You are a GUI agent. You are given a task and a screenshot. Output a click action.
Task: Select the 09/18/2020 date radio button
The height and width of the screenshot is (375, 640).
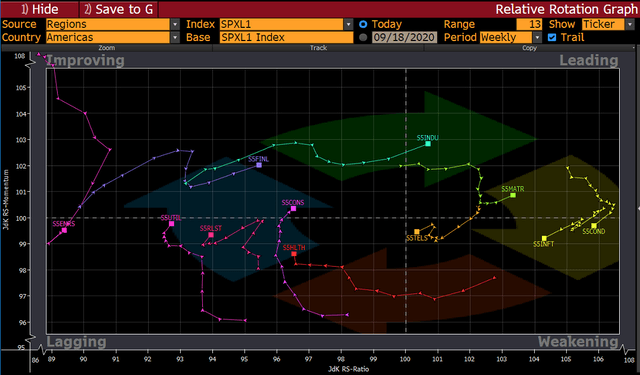pyautogui.click(x=363, y=38)
